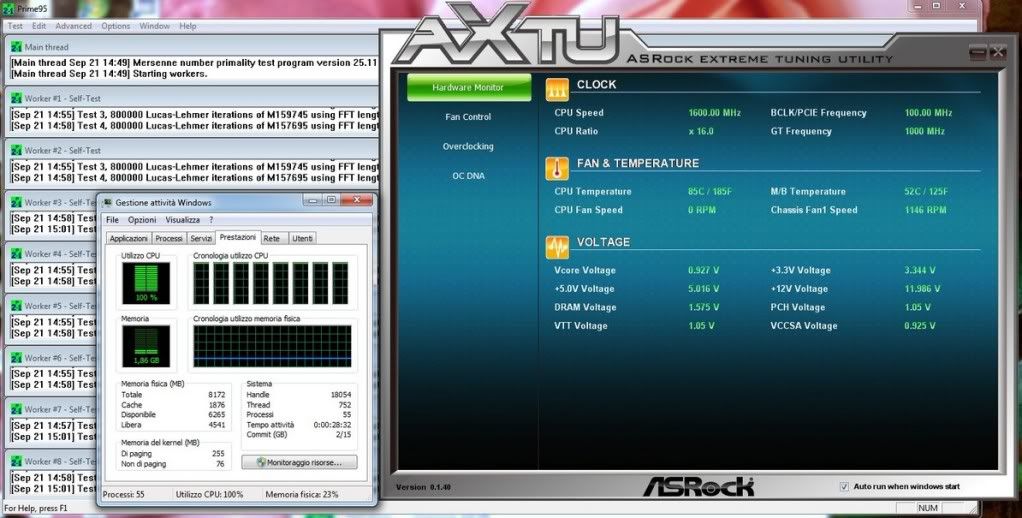Viewport: 1022px width, 518px height.
Task: Switch to the Rete tab
Action: coord(272,238)
